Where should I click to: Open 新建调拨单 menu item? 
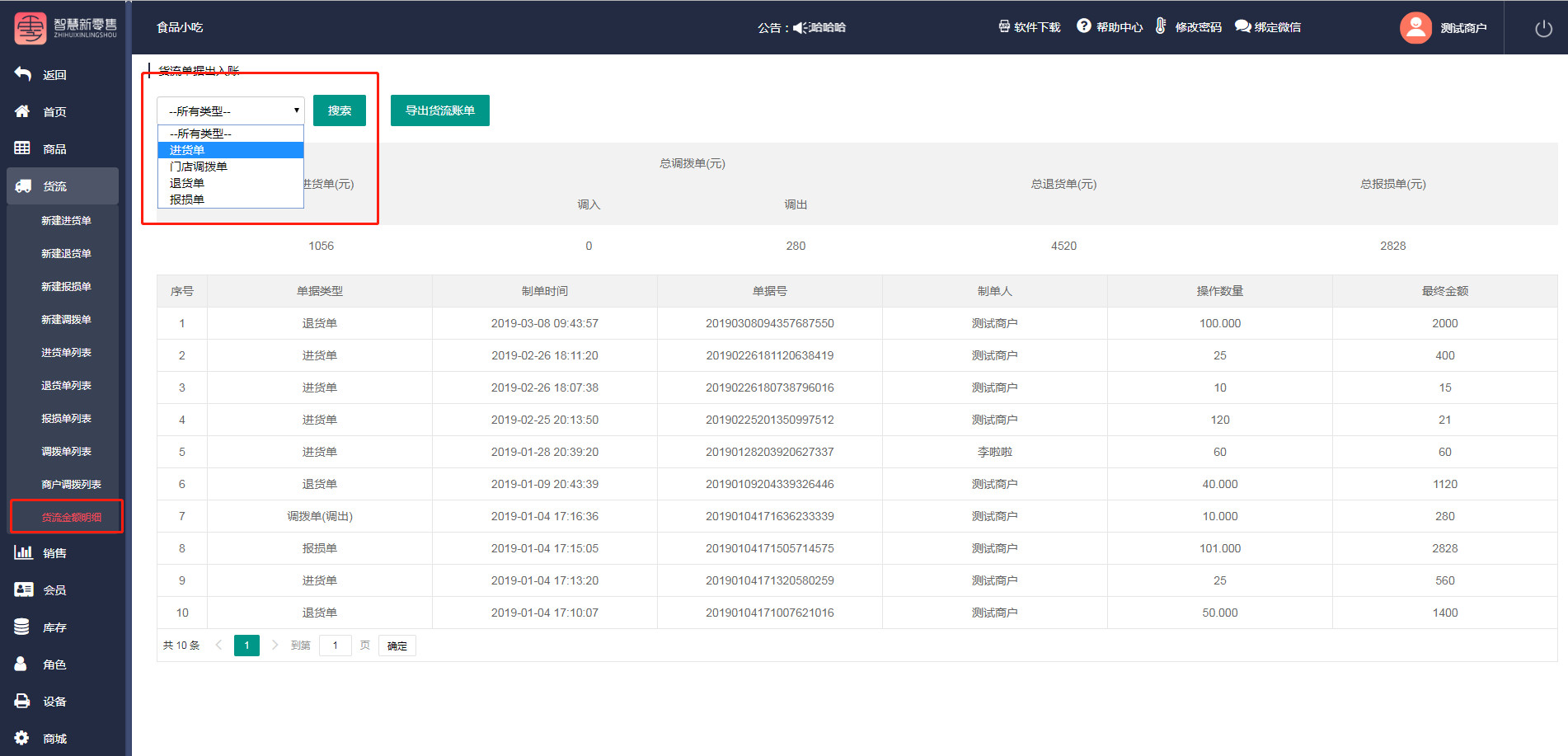point(66,319)
